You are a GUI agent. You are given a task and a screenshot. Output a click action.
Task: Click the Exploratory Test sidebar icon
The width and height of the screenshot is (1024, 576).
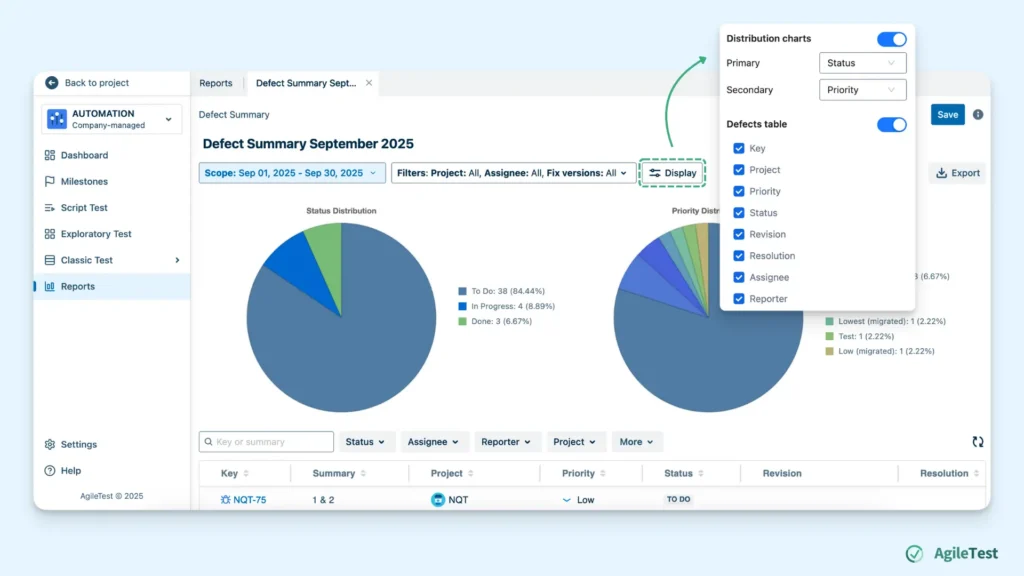click(50, 234)
